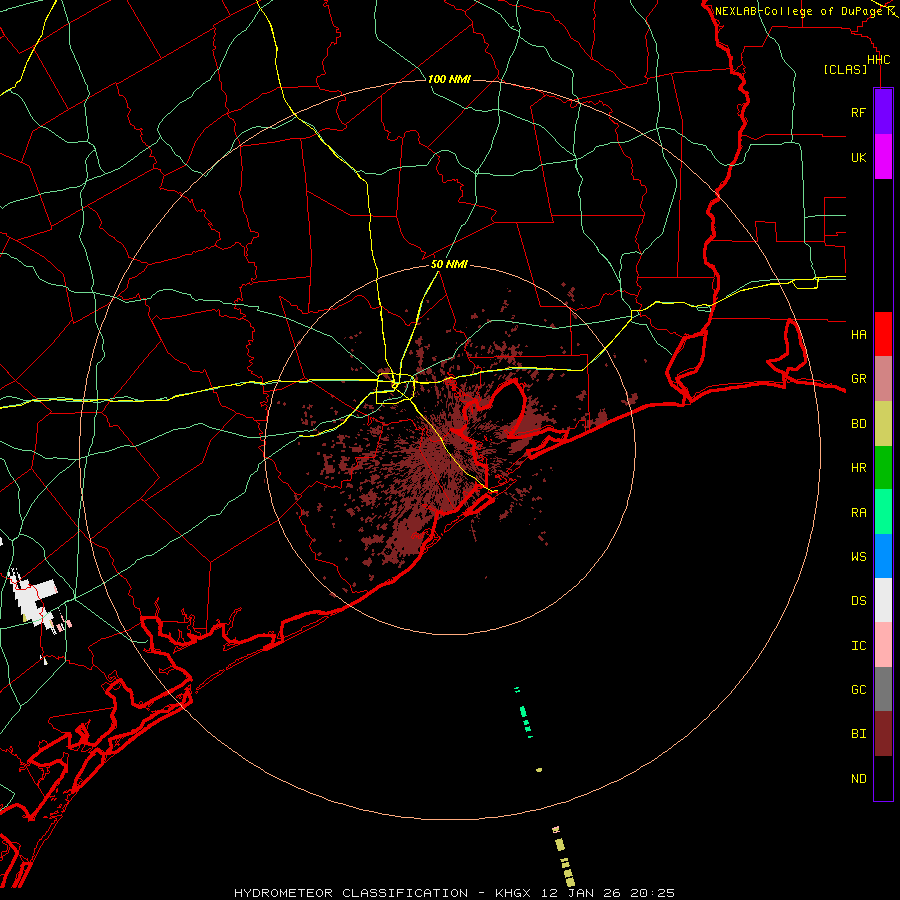Click the DS legend label
Screen dimensions: 900x900
(858, 601)
